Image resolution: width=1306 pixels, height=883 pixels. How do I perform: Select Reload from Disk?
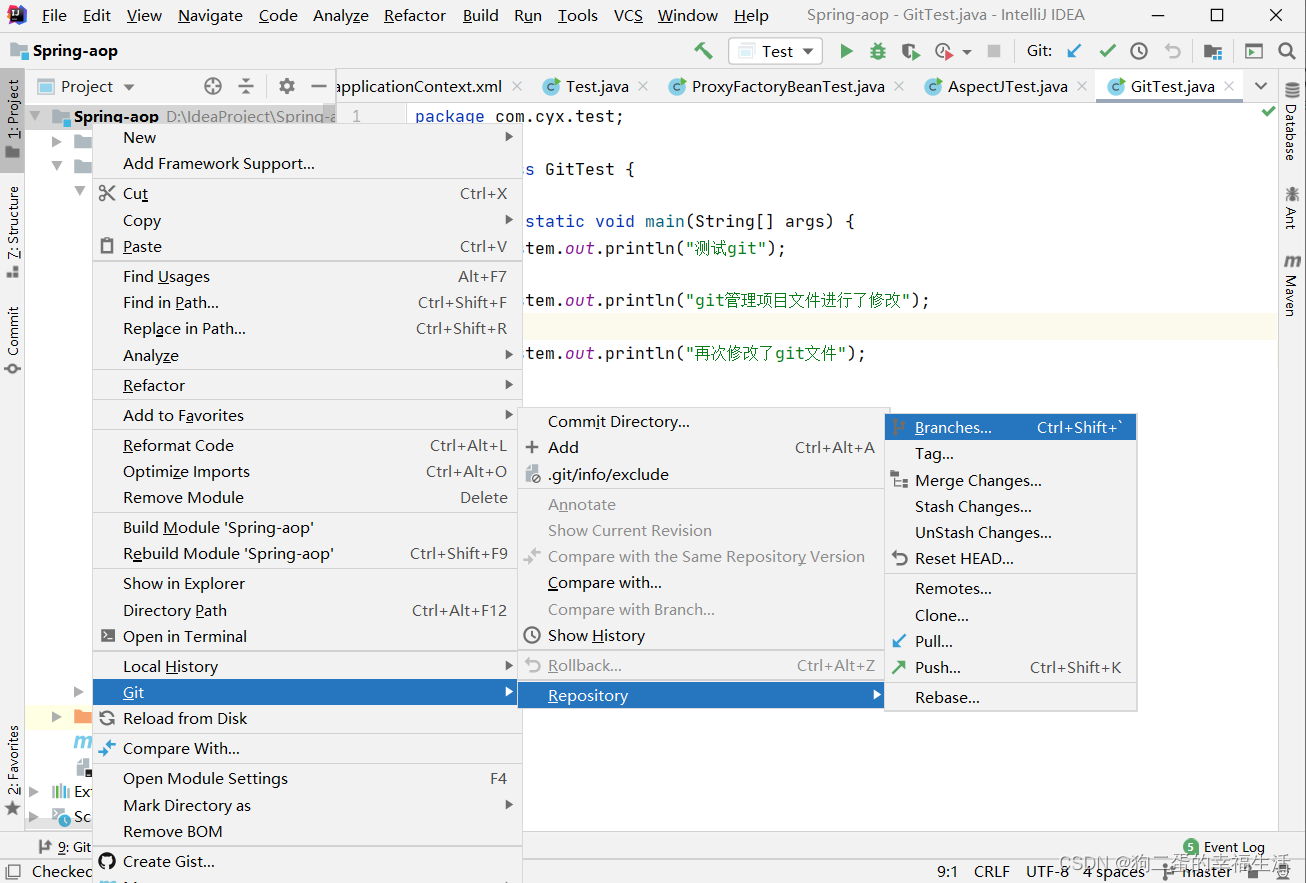coord(306,718)
